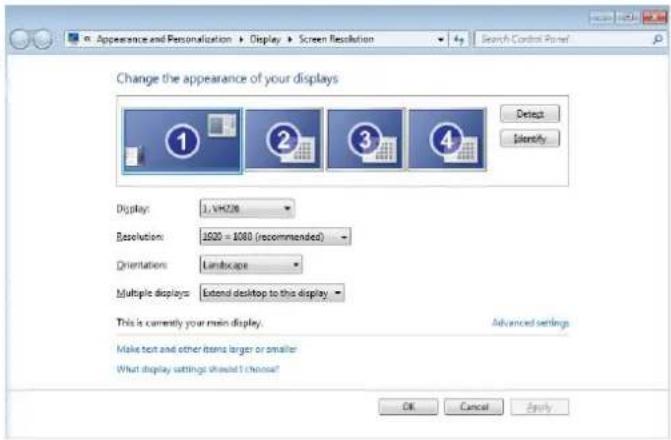Click 'Appearance and Personalization' breadcrumb
This screenshot has width=671, height=440.
(x=164, y=39)
